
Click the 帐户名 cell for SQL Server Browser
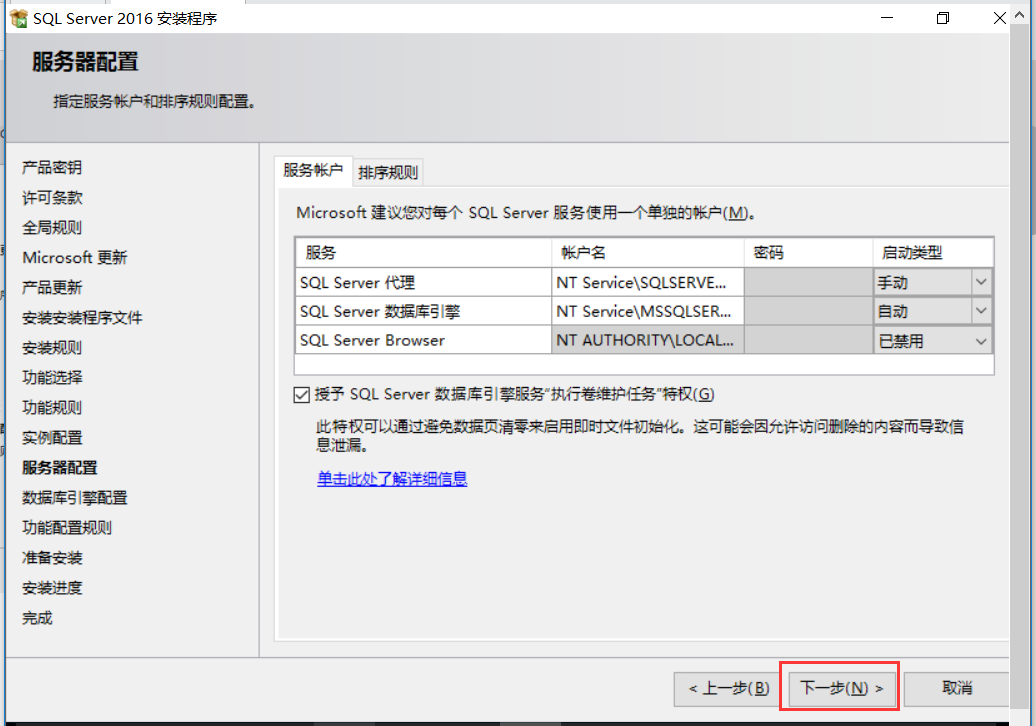pyautogui.click(x=648, y=341)
